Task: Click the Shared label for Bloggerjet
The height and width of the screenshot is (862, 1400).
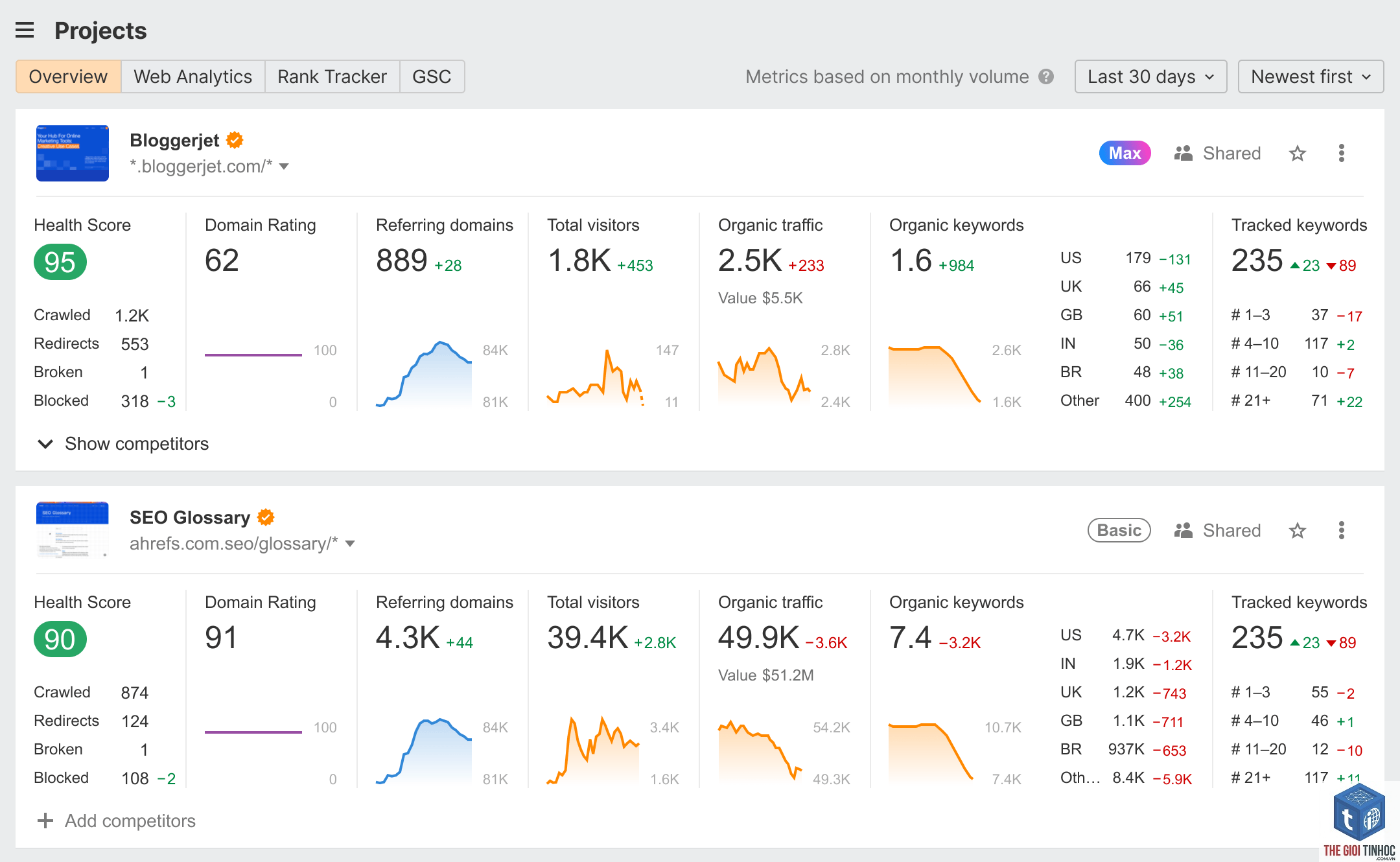Action: (x=1231, y=154)
